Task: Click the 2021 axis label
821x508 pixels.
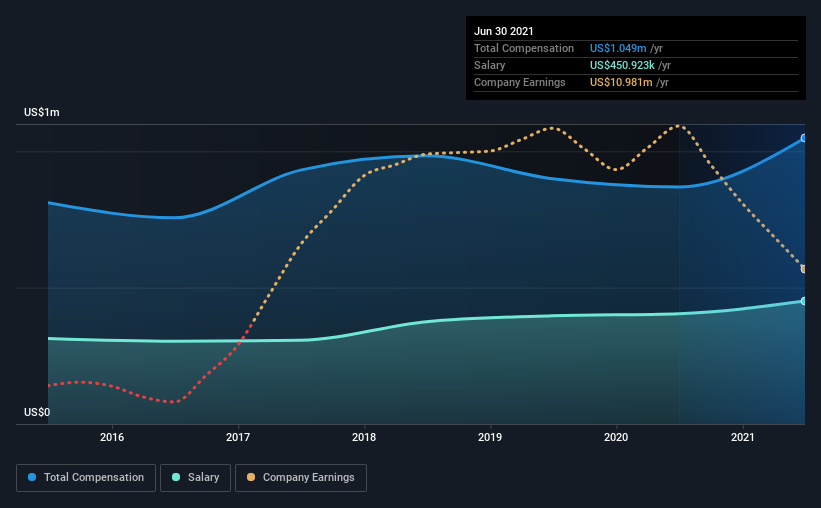Action: (x=742, y=437)
